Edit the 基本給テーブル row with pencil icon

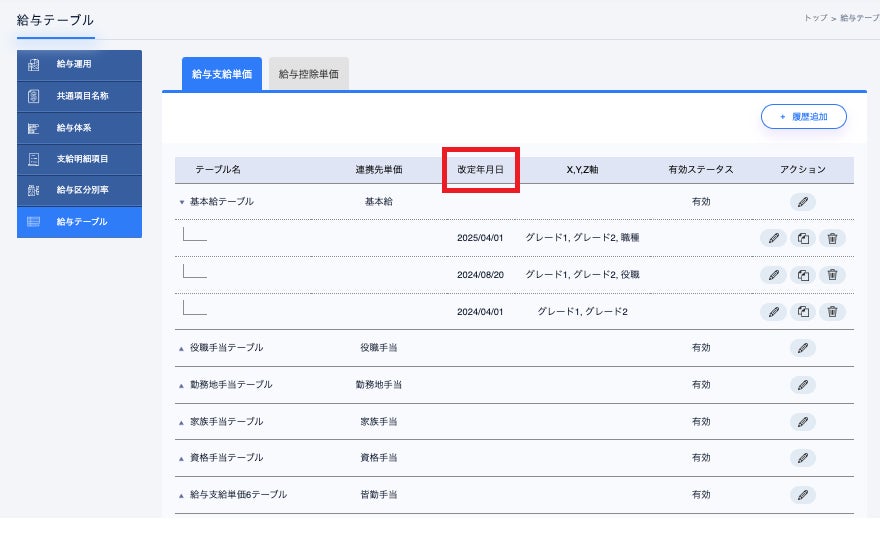[802, 202]
